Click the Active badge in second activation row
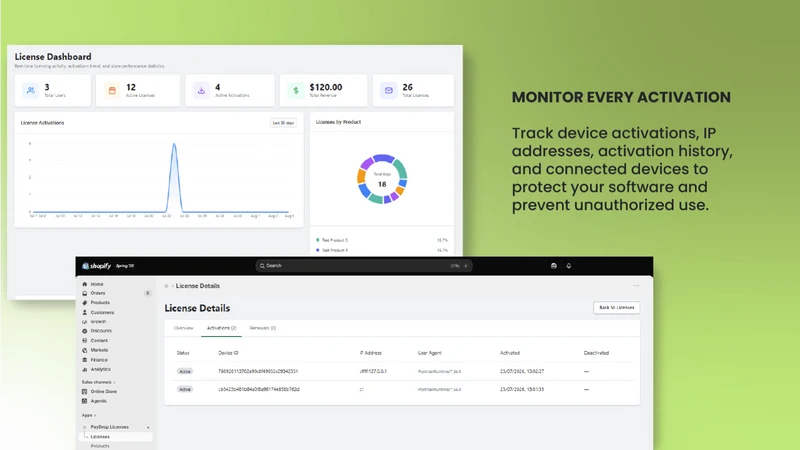Viewport: 800px width, 450px height. click(x=185, y=389)
